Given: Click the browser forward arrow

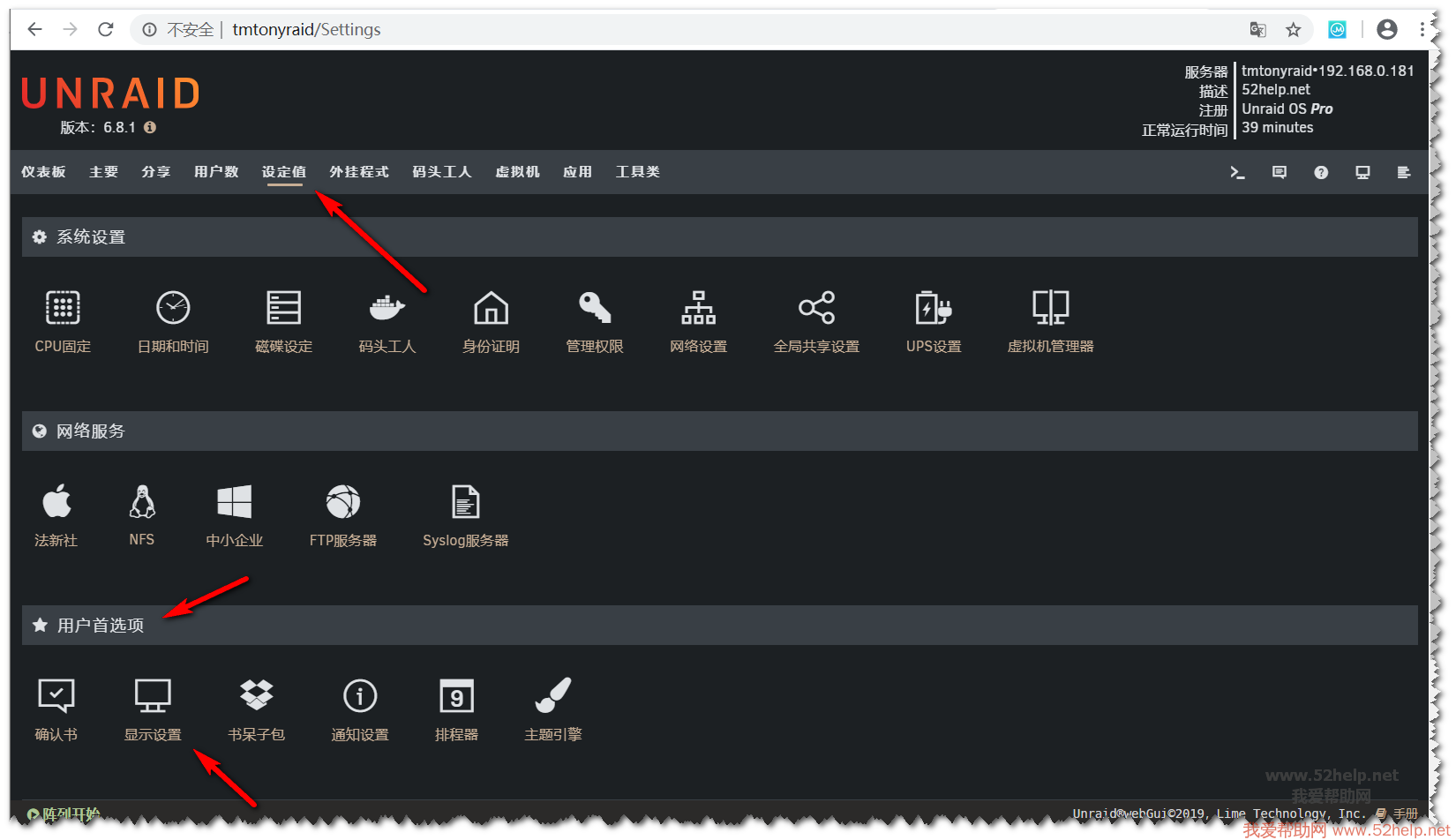Looking at the screenshot, I should (70, 29).
